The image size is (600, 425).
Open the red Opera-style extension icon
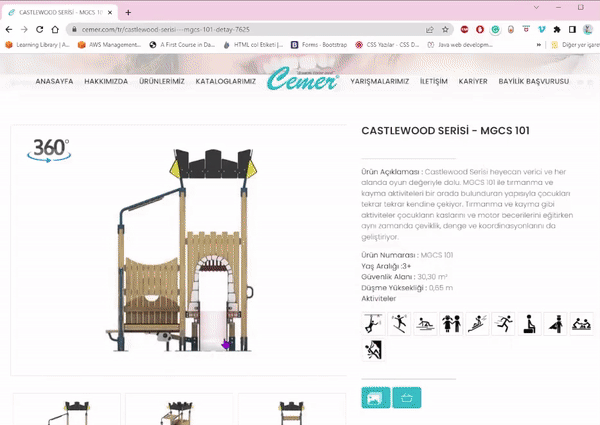pos(480,29)
